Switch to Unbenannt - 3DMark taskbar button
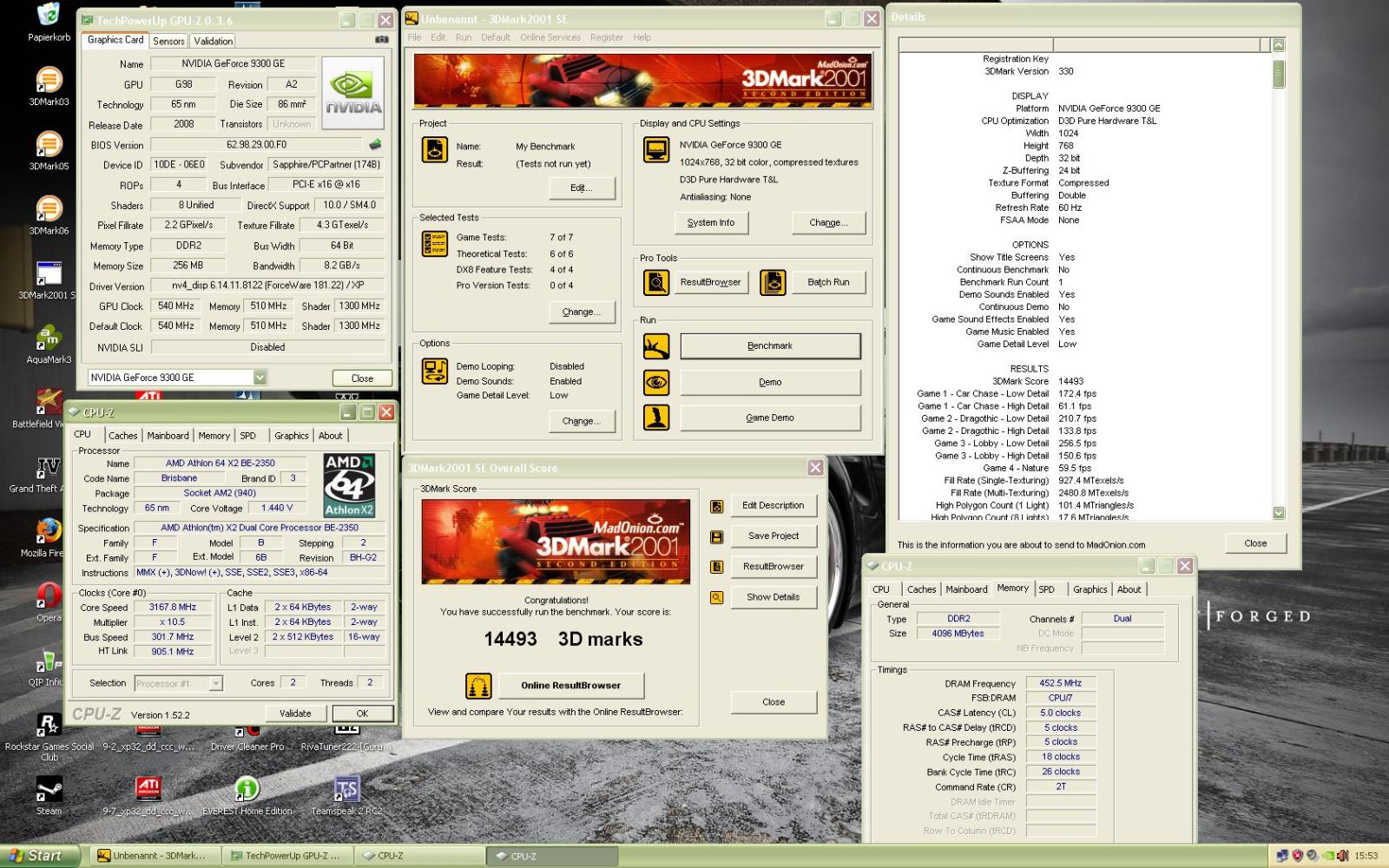The height and width of the screenshot is (868, 1389). coord(155,856)
